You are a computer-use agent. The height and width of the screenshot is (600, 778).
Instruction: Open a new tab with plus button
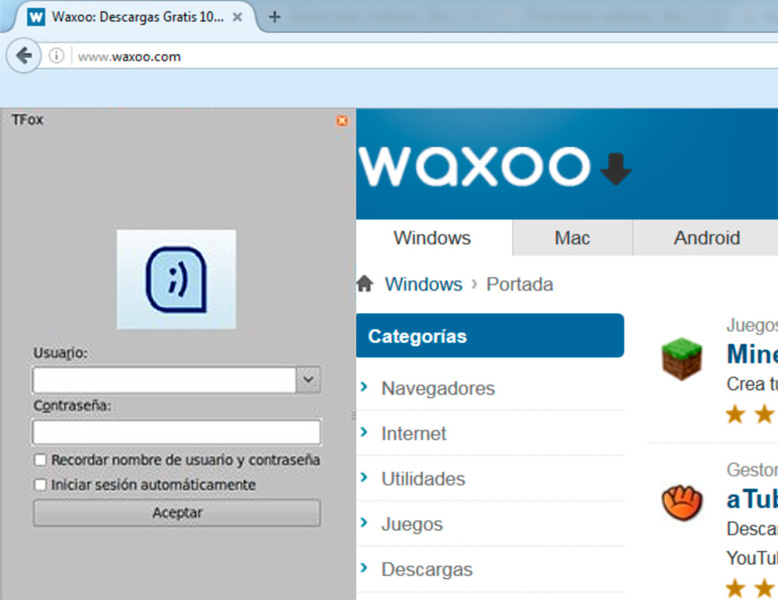pos(274,17)
